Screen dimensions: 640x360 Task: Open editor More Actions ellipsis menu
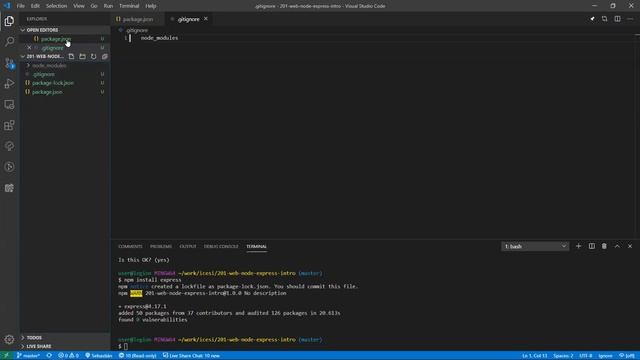click(630, 19)
